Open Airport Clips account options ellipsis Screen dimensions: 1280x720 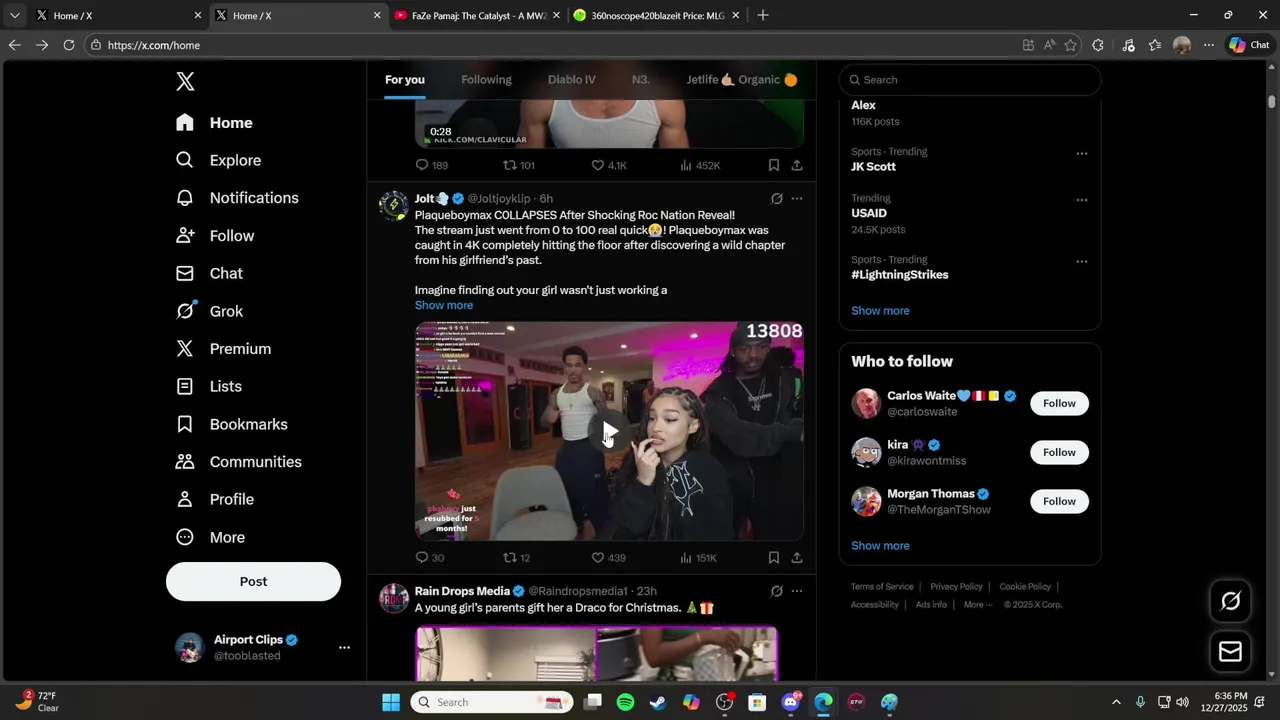pyautogui.click(x=344, y=648)
